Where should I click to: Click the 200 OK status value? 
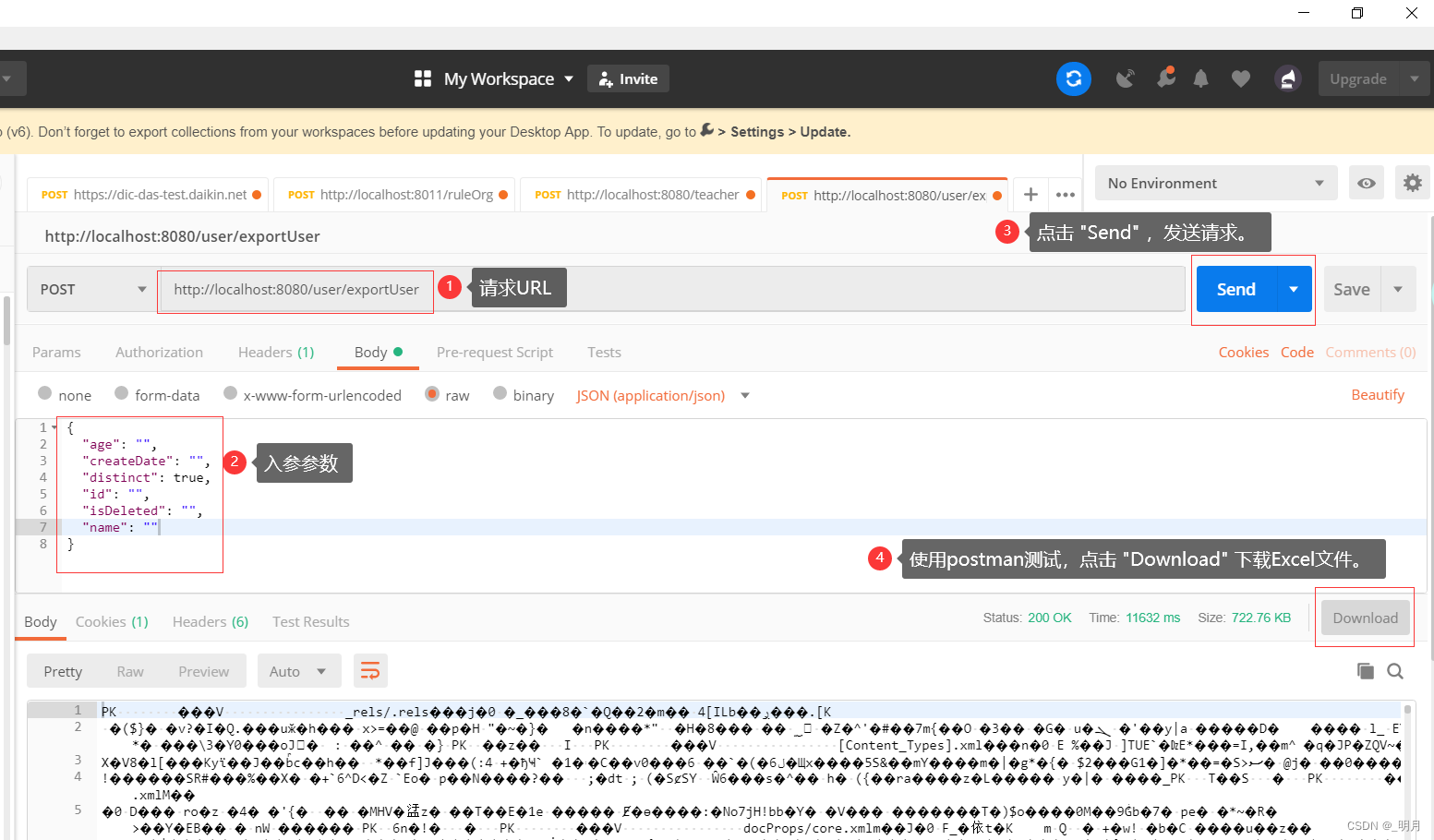[x=1050, y=618]
